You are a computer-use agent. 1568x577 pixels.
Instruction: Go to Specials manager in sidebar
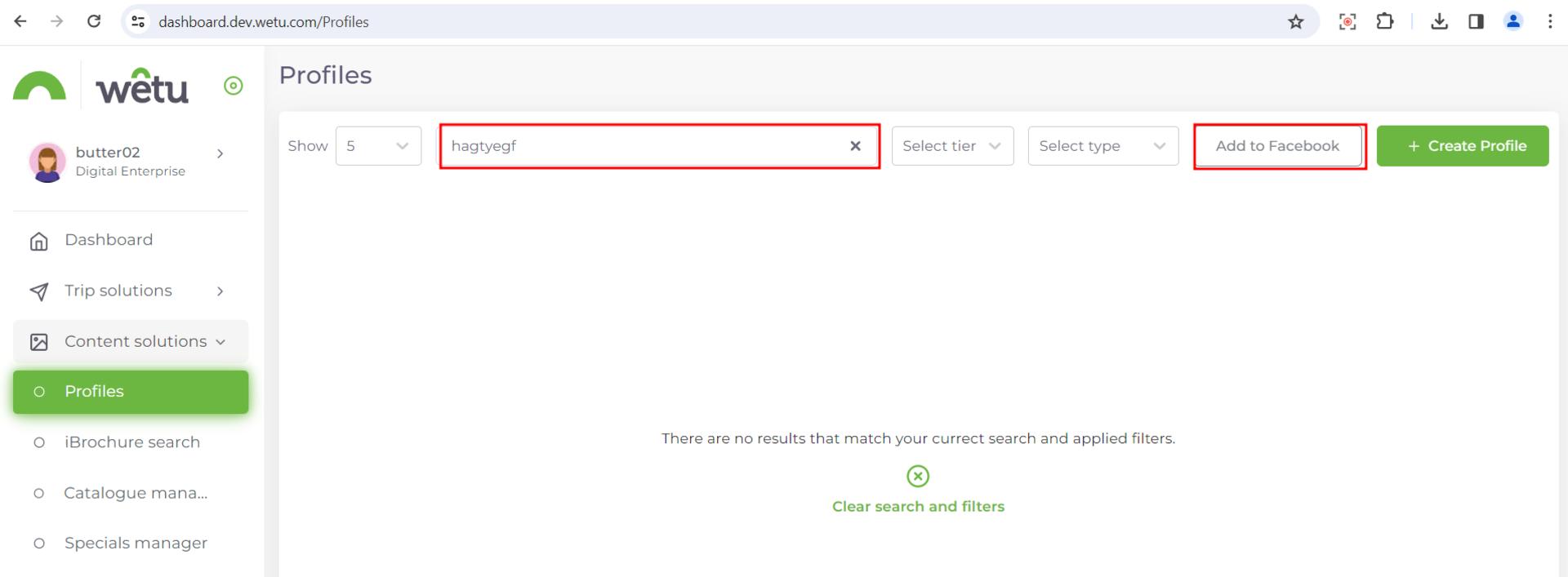pos(136,544)
